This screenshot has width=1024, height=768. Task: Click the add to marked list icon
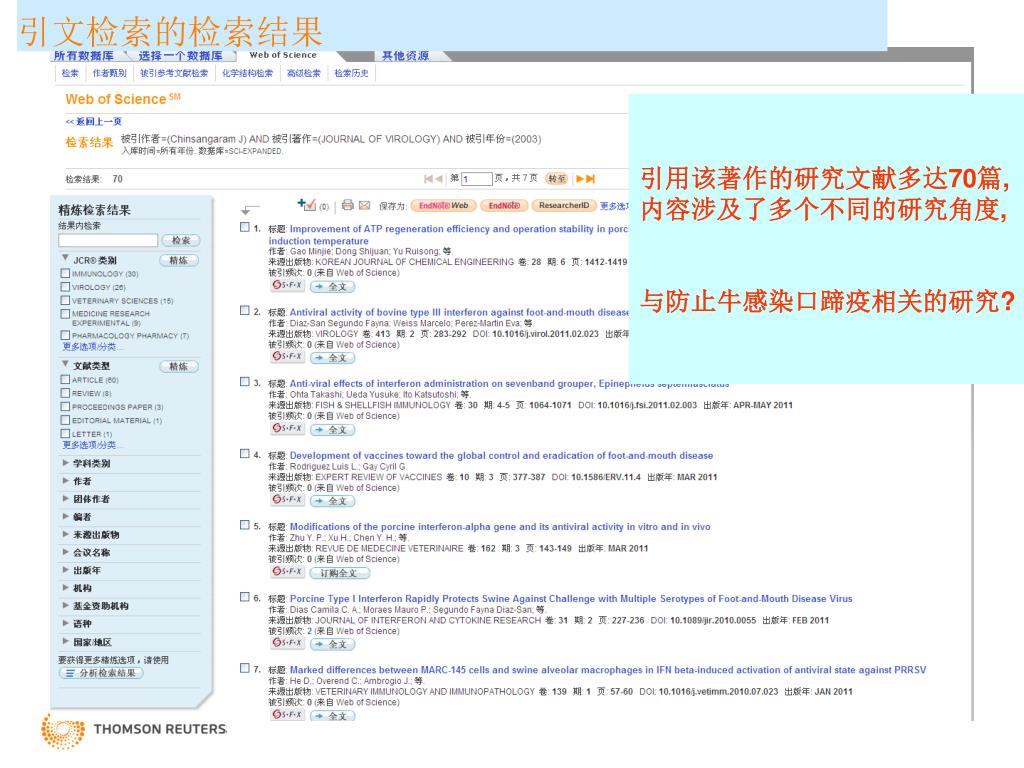306,205
